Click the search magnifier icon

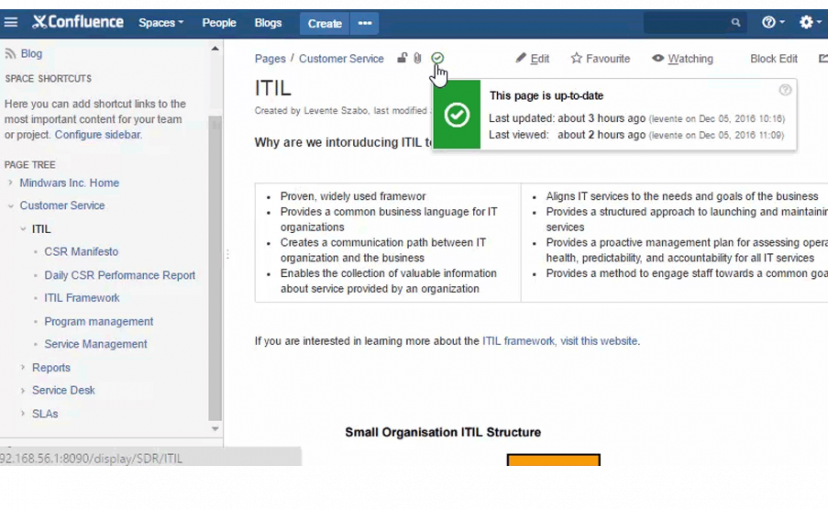pos(736,23)
